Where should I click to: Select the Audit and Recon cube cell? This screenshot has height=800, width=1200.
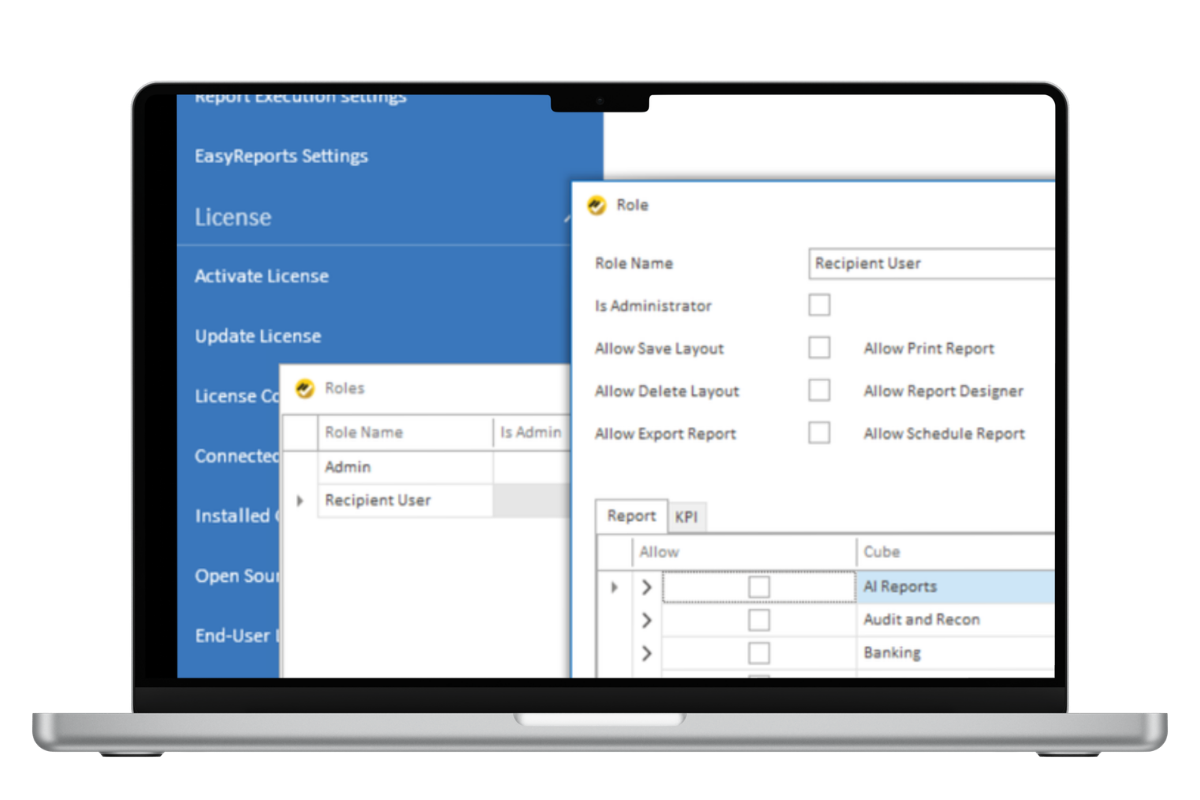point(956,620)
